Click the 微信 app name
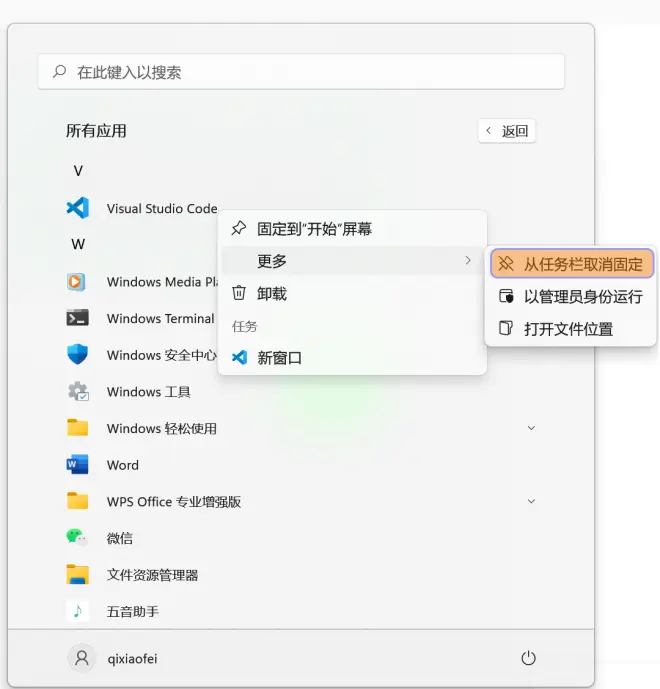 (120, 538)
